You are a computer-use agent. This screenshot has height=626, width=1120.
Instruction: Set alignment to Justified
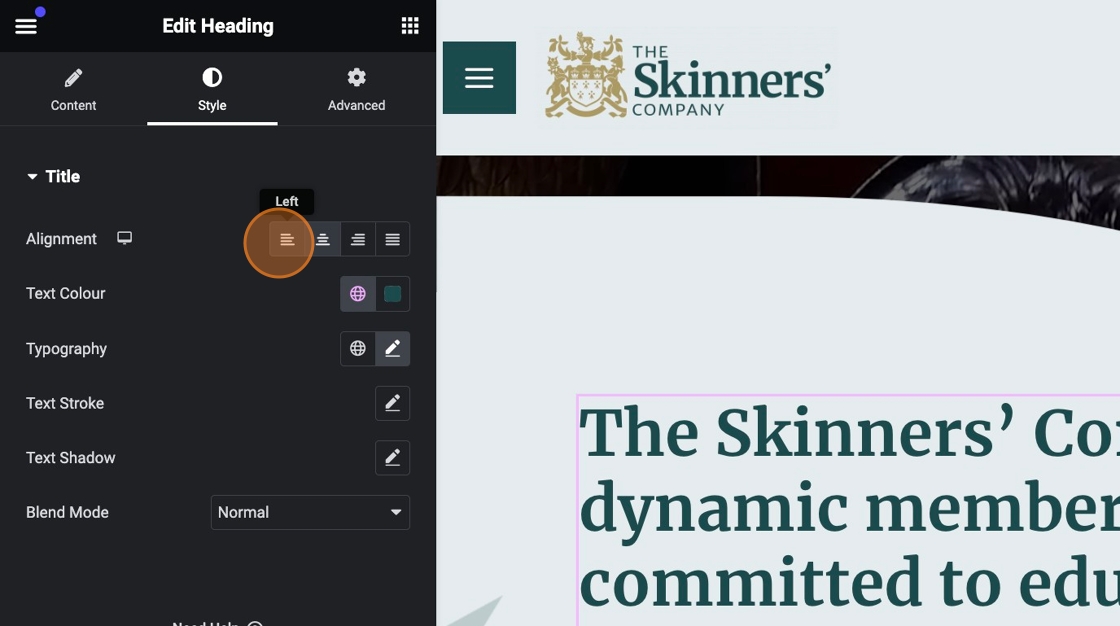tap(392, 239)
